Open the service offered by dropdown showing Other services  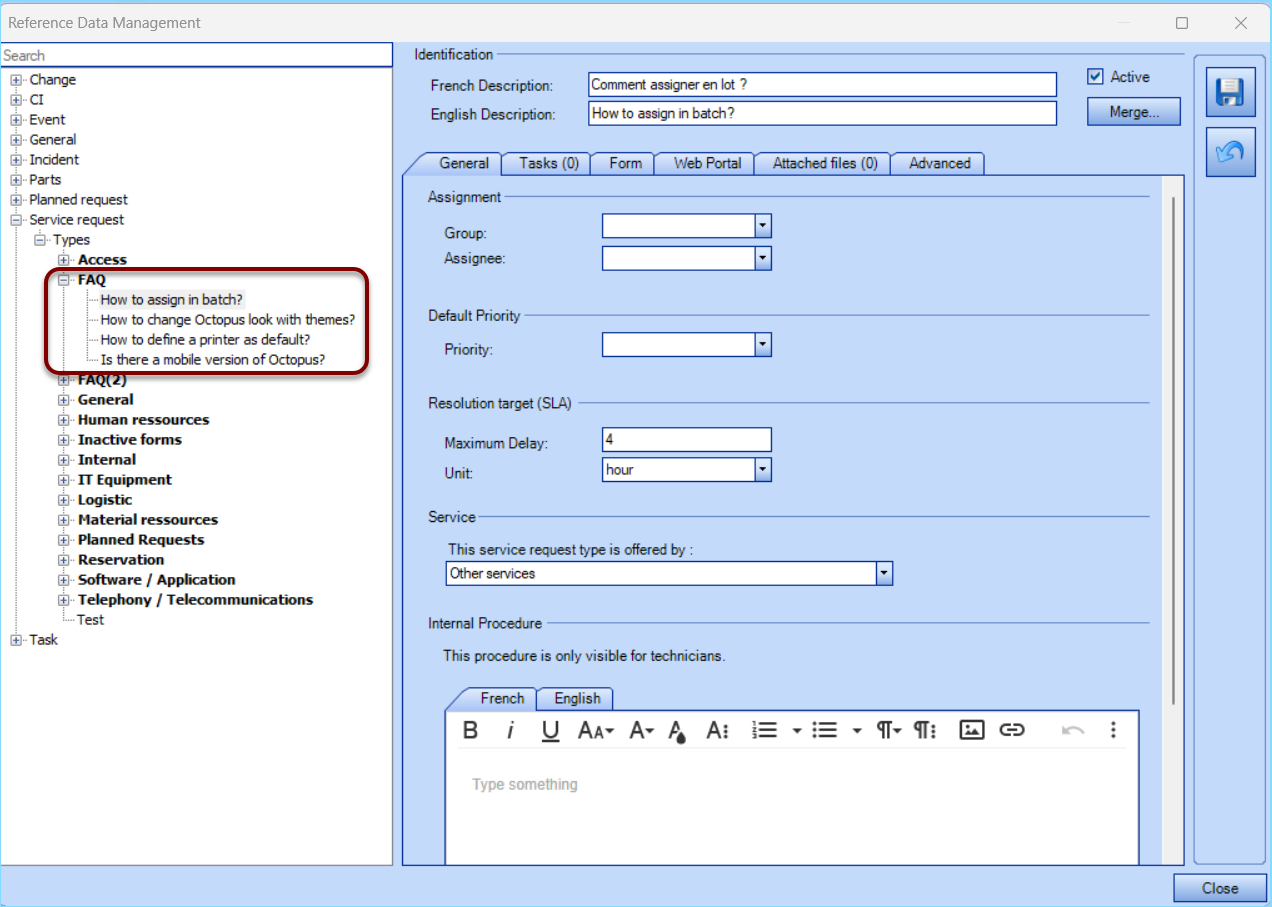coord(882,573)
